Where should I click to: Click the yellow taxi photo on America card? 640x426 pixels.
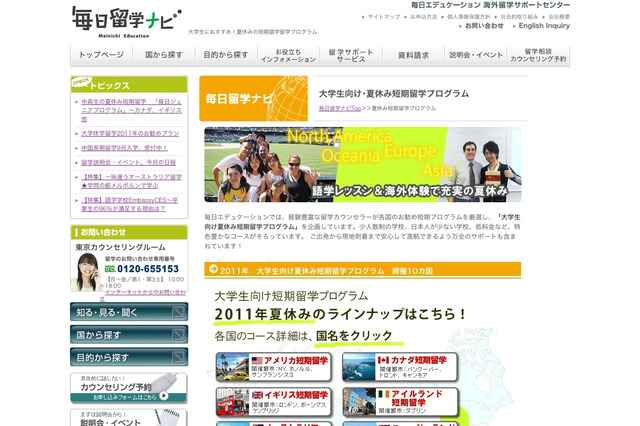point(233,367)
